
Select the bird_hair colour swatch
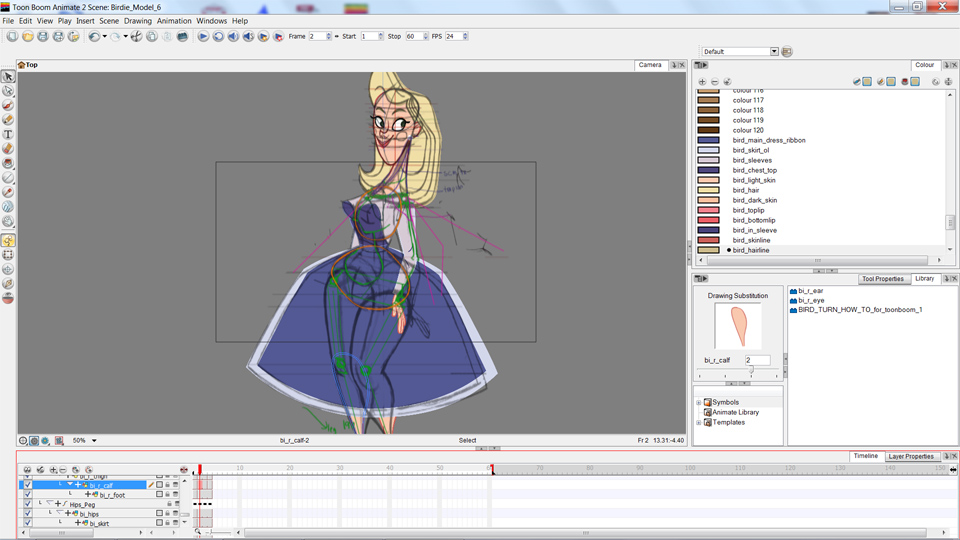708,190
